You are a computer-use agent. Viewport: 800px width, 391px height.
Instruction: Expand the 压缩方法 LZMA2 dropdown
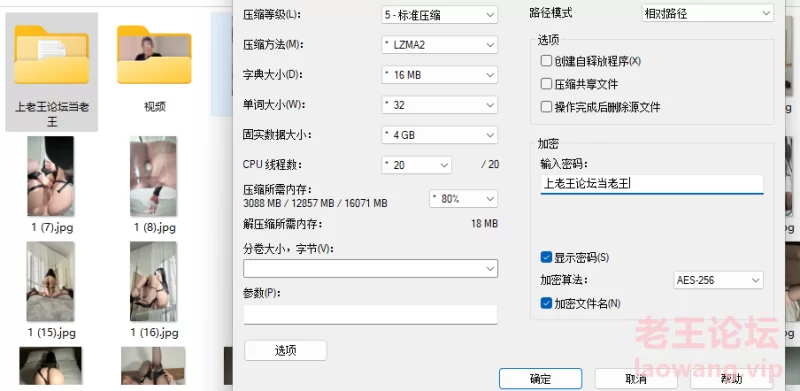click(x=439, y=45)
